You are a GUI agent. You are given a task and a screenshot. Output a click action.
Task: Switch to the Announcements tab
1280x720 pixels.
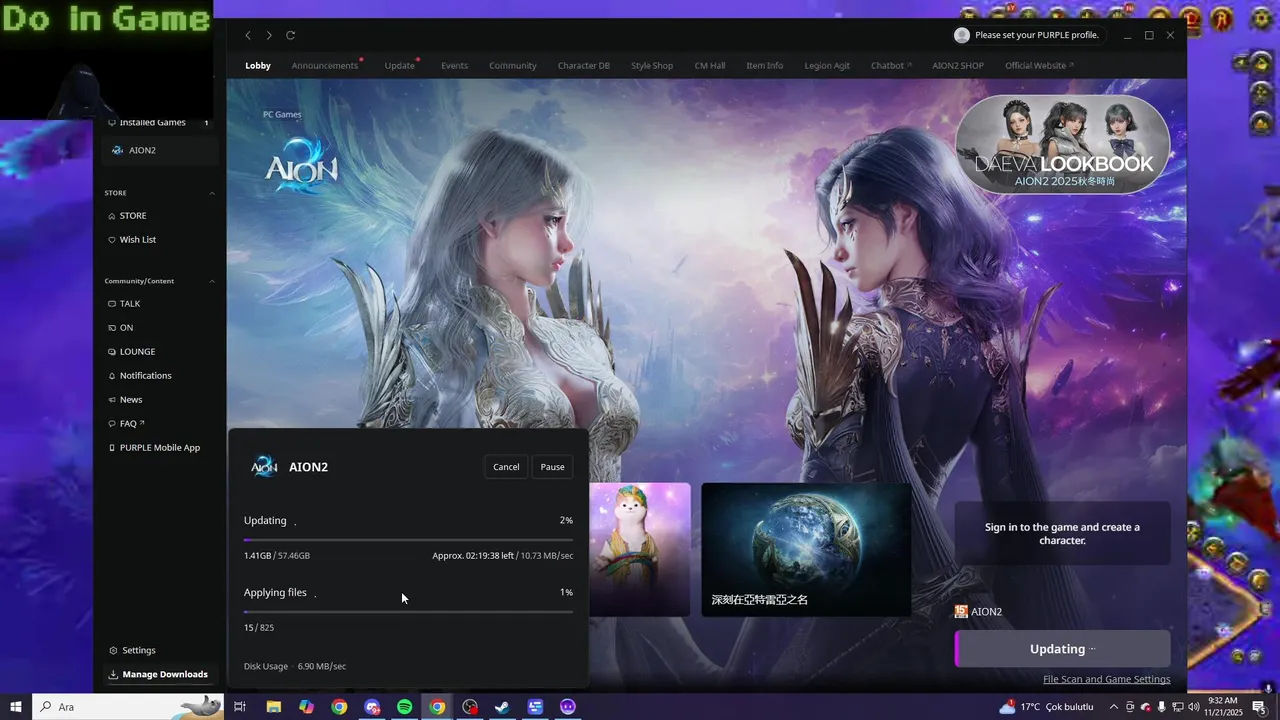coord(325,66)
